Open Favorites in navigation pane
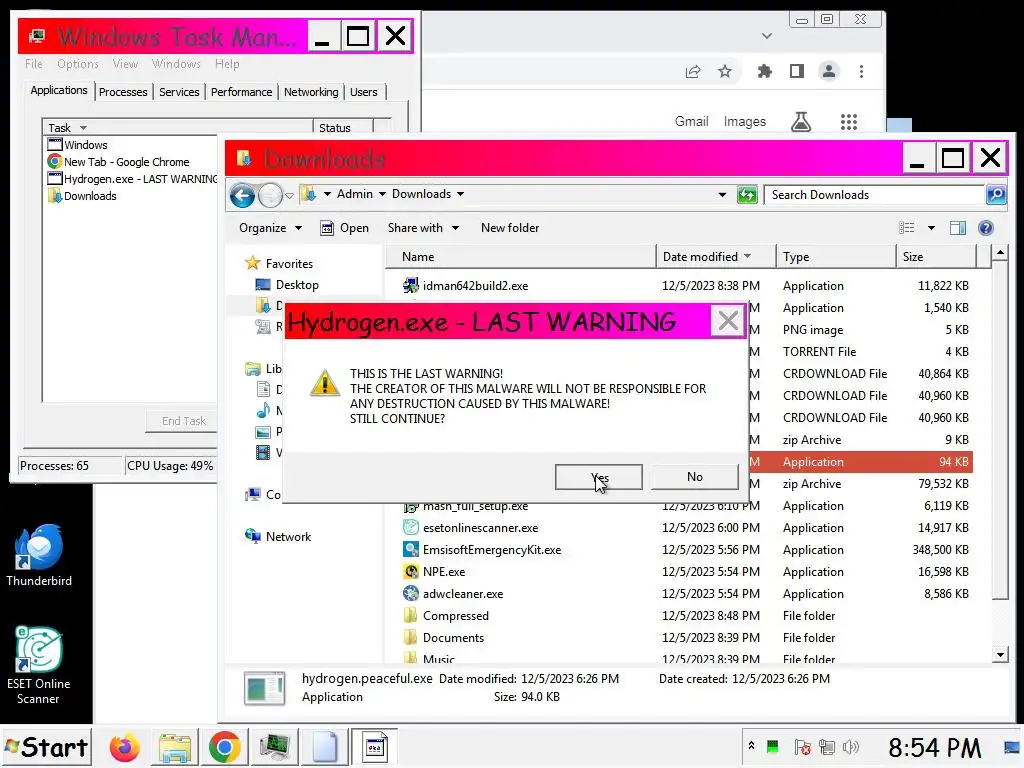The image size is (1024, 768). (x=280, y=264)
